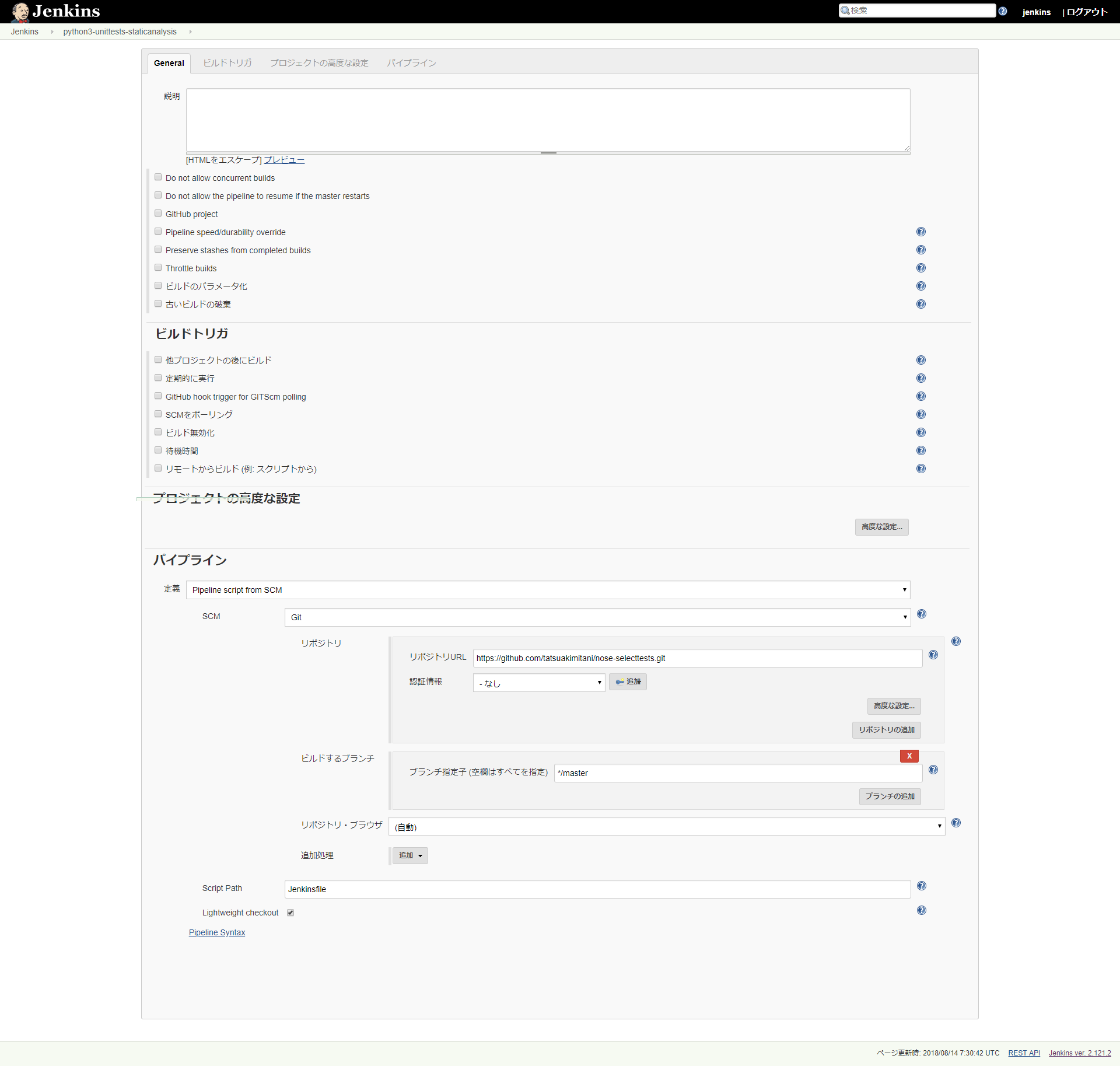This screenshot has height=1066, width=1120.
Task: Open Pipeline script from SCM definition dropdown
Action: (x=547, y=590)
